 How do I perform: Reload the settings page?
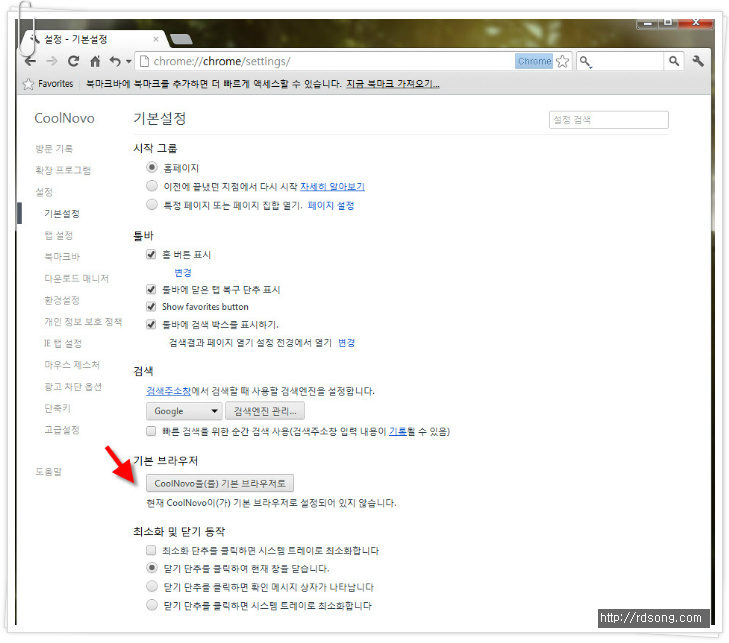74,61
